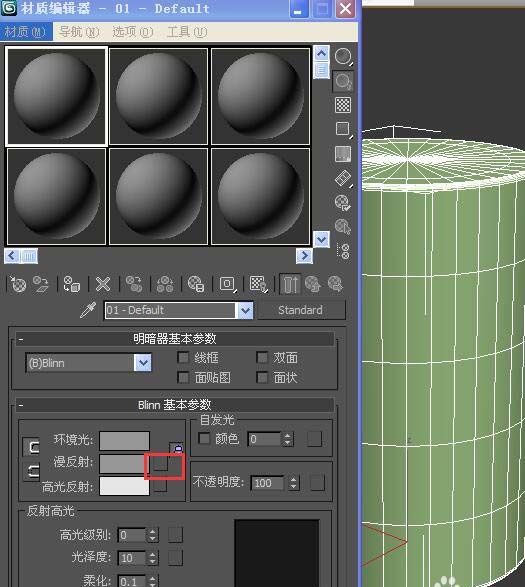Activate the Go to Parent icon
Image resolution: width=525 pixels, height=587 pixels.
[x=312, y=284]
